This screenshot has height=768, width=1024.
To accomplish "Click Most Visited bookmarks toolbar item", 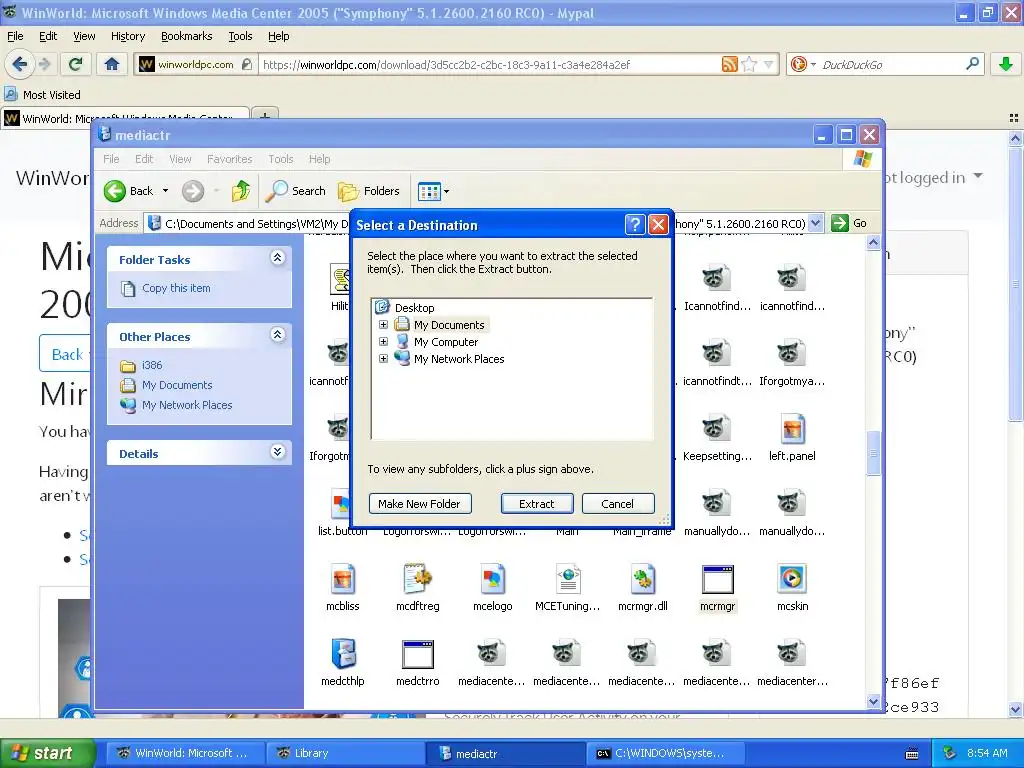I will pyautogui.click(x=43, y=95).
